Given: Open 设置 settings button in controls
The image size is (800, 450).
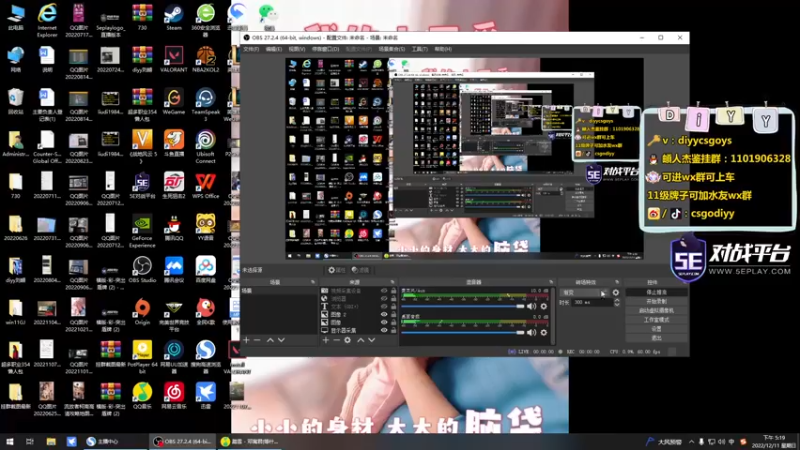Looking at the screenshot, I should click(x=657, y=329).
